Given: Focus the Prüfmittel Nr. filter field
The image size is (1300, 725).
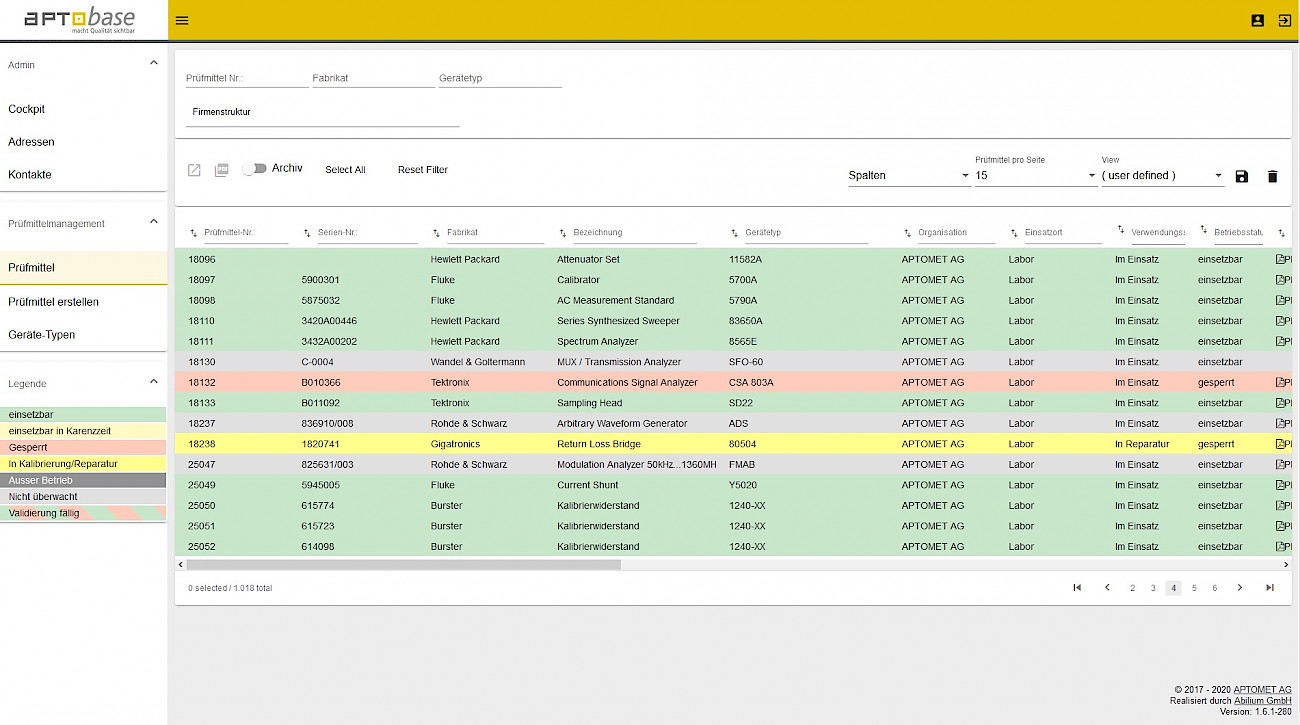Looking at the screenshot, I should tap(247, 78).
